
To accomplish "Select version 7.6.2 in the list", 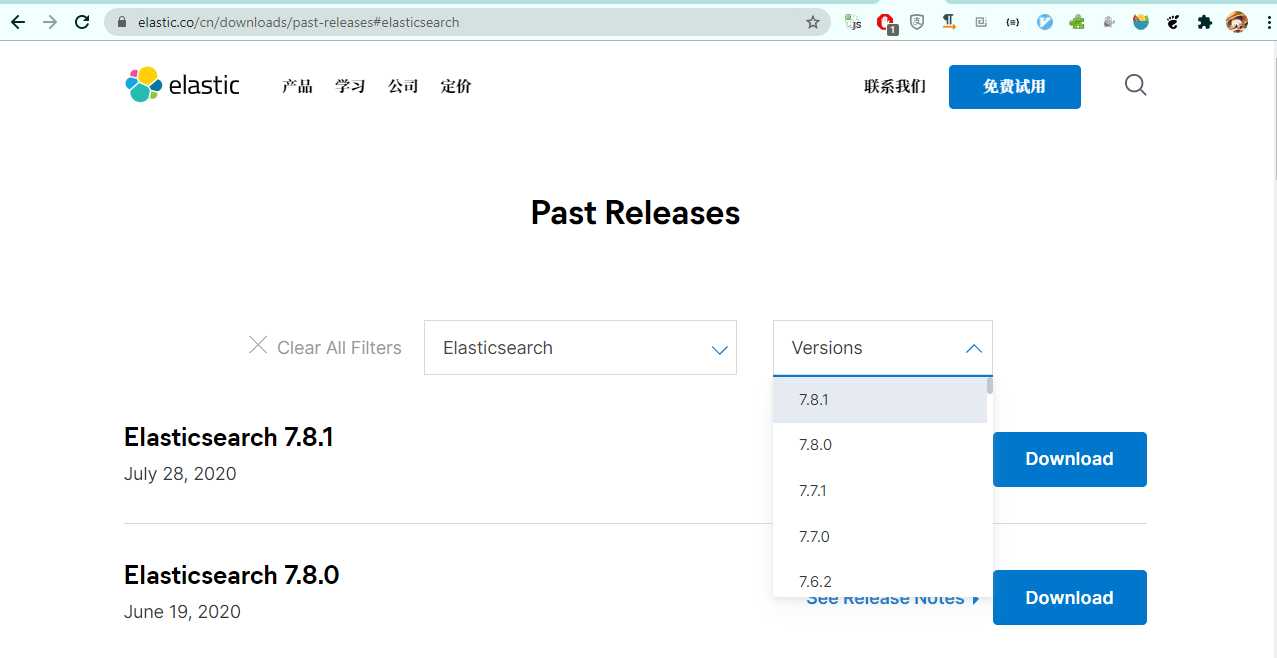I will pyautogui.click(x=880, y=580).
